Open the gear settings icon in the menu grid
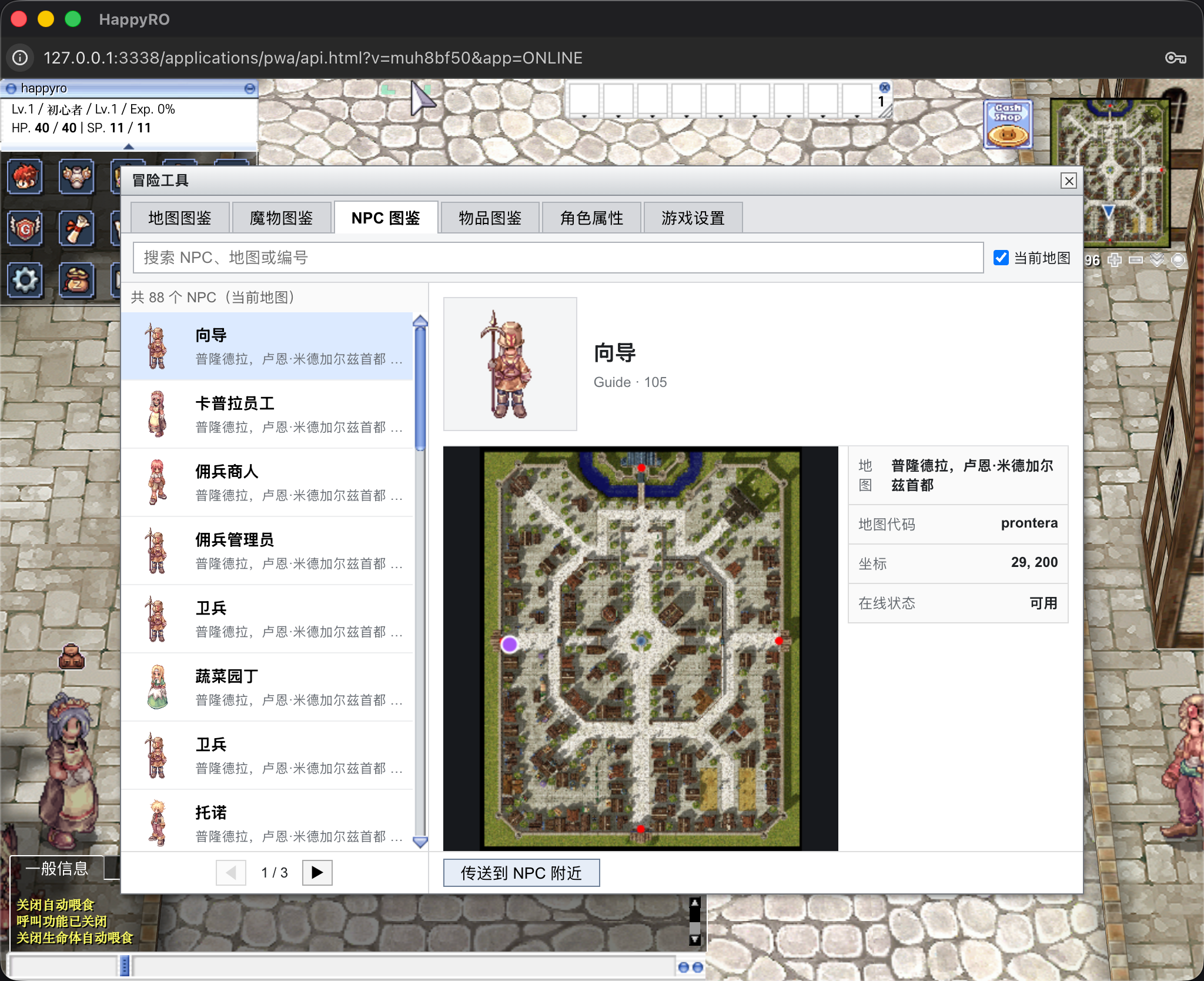This screenshot has height=981, width=1204. coord(25,280)
